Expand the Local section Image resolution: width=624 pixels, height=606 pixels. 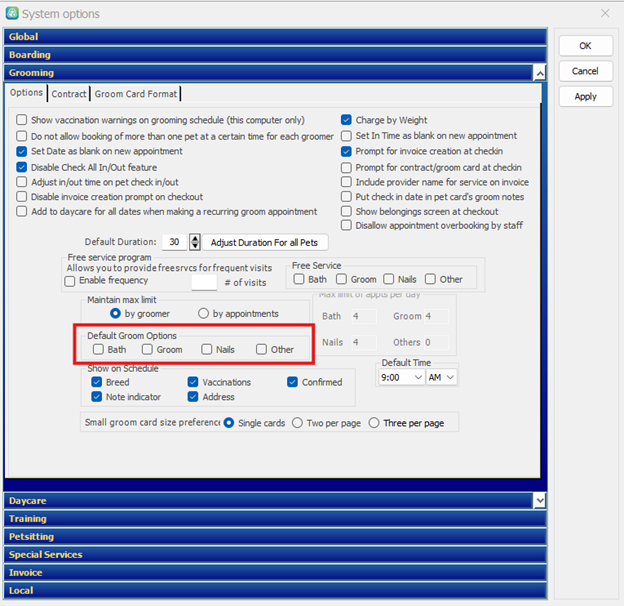[x=275, y=590]
